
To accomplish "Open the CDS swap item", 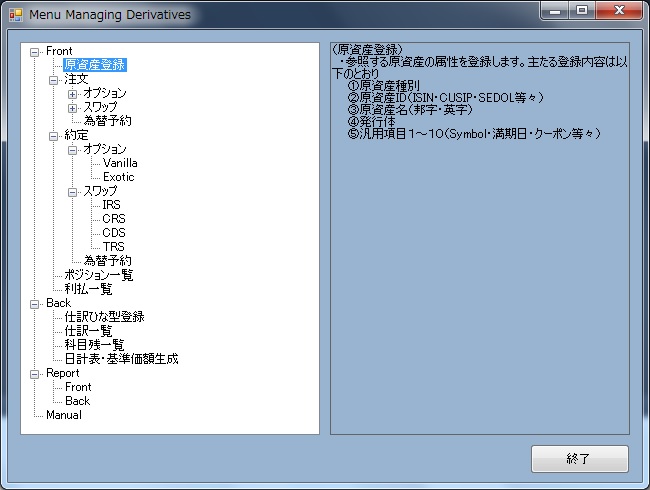I will [114, 233].
